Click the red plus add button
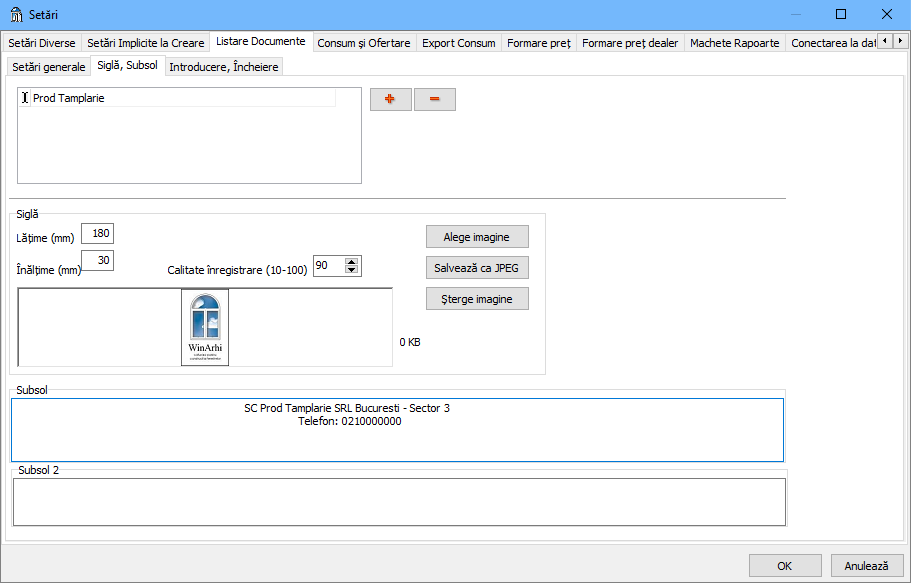 (x=390, y=100)
